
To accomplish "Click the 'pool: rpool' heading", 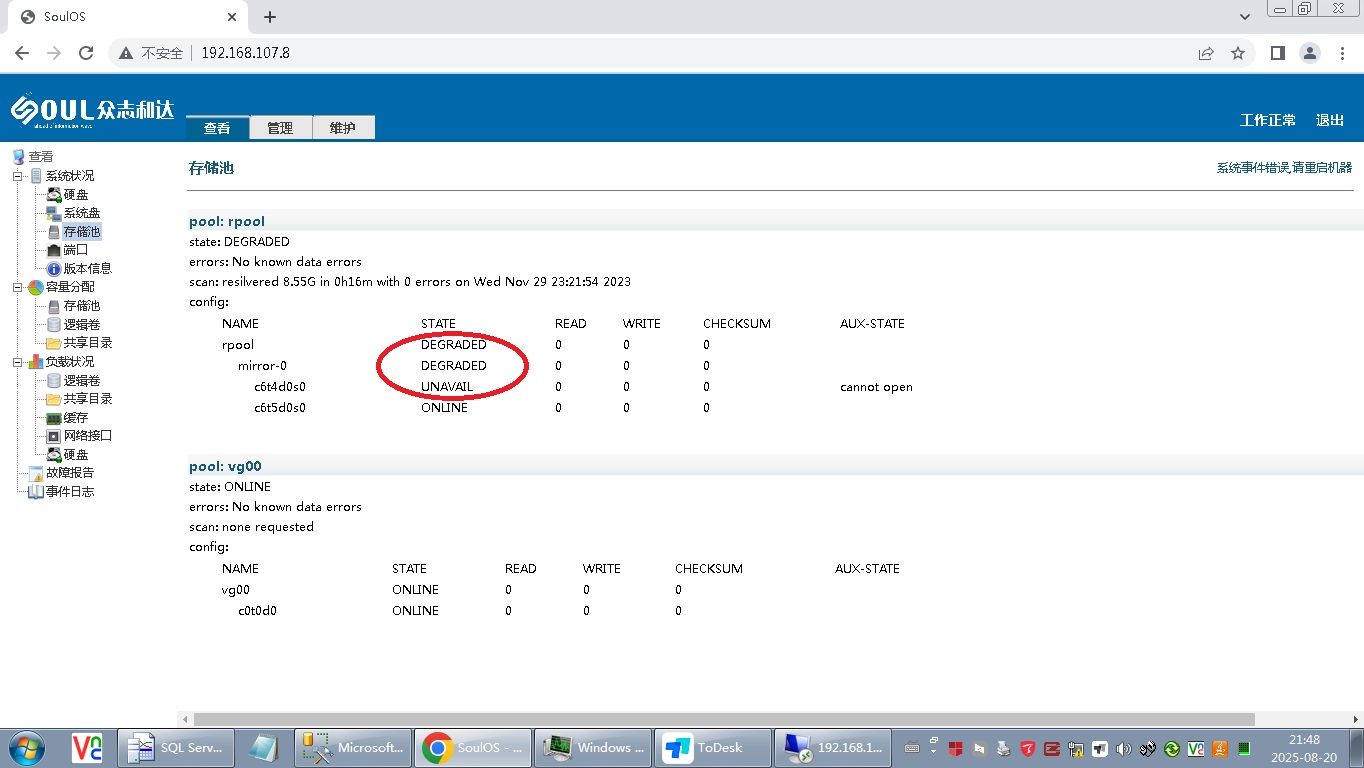I will [227, 221].
